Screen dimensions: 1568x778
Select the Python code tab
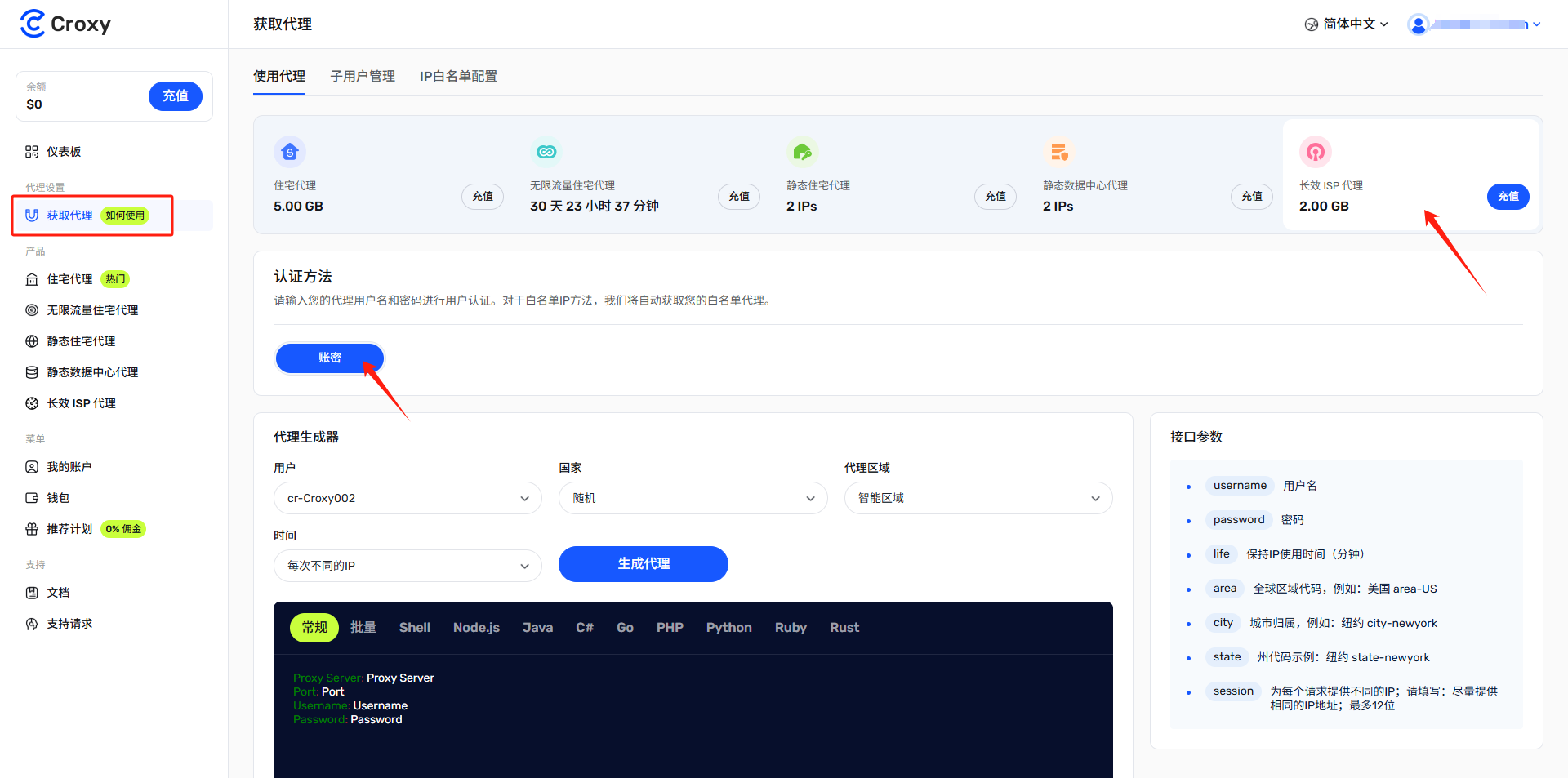(x=729, y=627)
